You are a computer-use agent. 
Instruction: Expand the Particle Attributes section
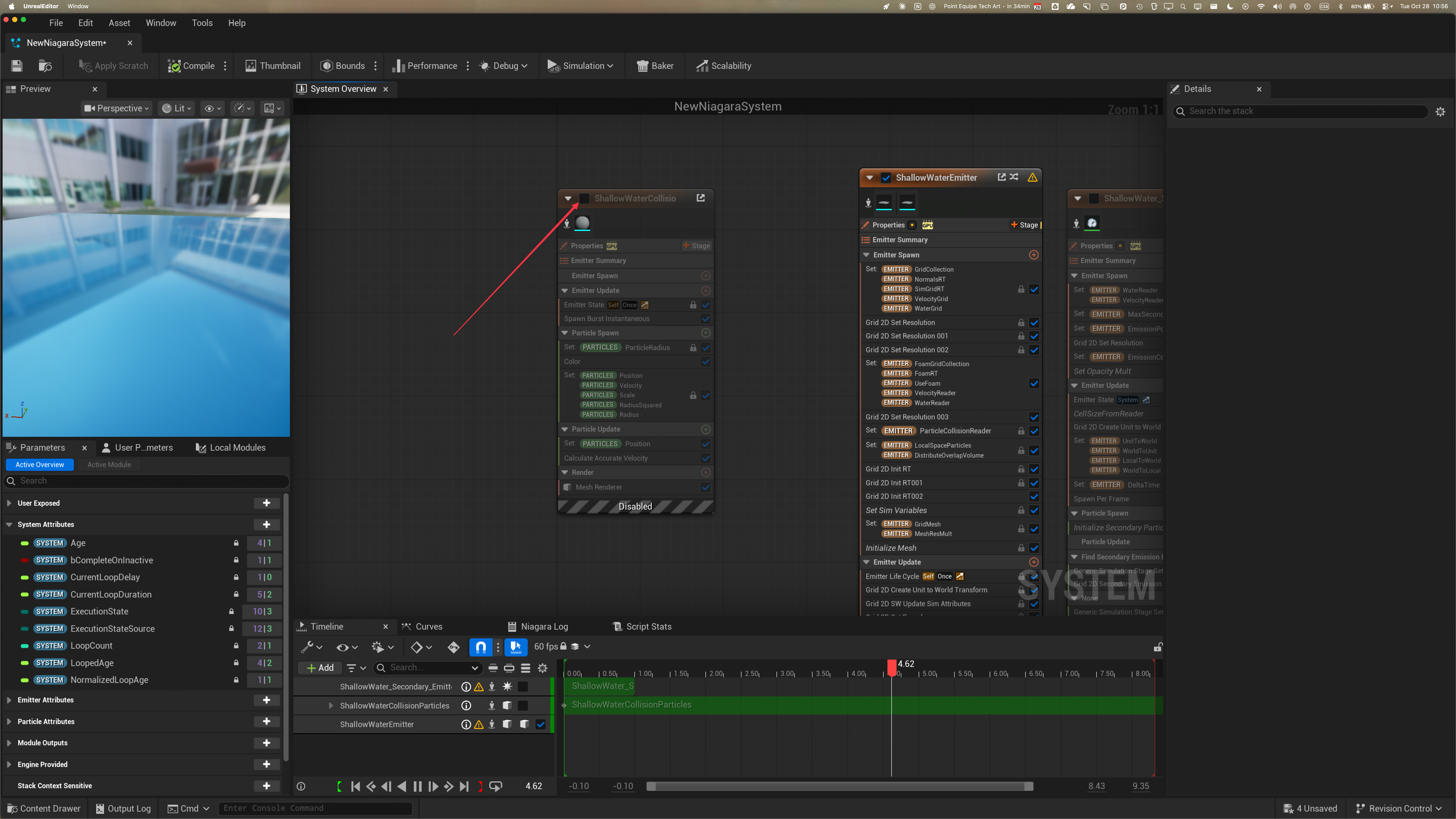click(9, 722)
